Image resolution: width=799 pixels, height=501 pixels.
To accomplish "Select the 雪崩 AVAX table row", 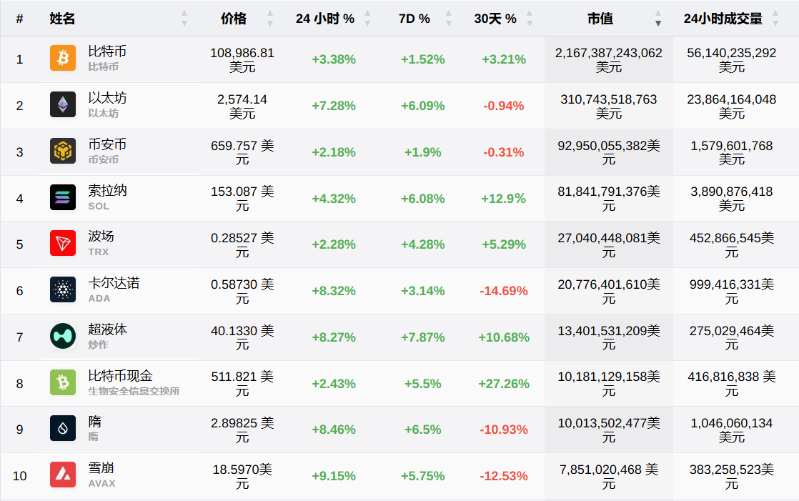I will pos(400,474).
